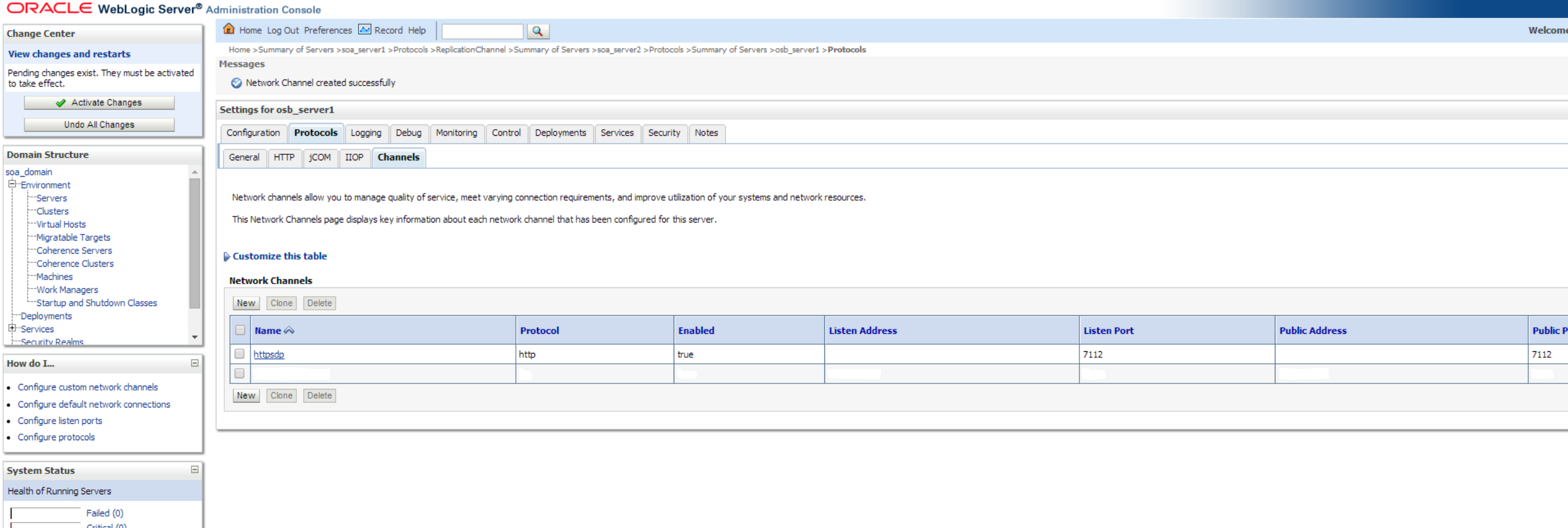Select the General subtab
The height and width of the screenshot is (528, 1568).
(244, 158)
